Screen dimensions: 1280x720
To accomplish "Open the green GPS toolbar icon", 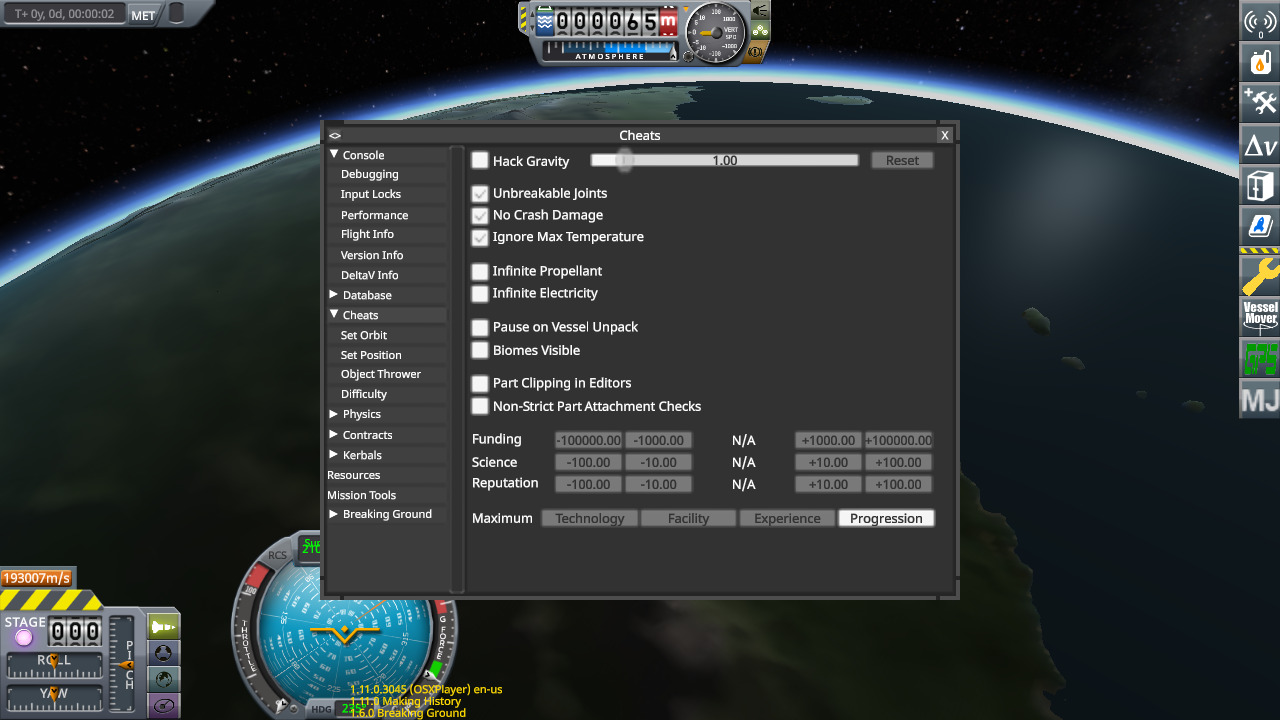I will pos(1260,358).
